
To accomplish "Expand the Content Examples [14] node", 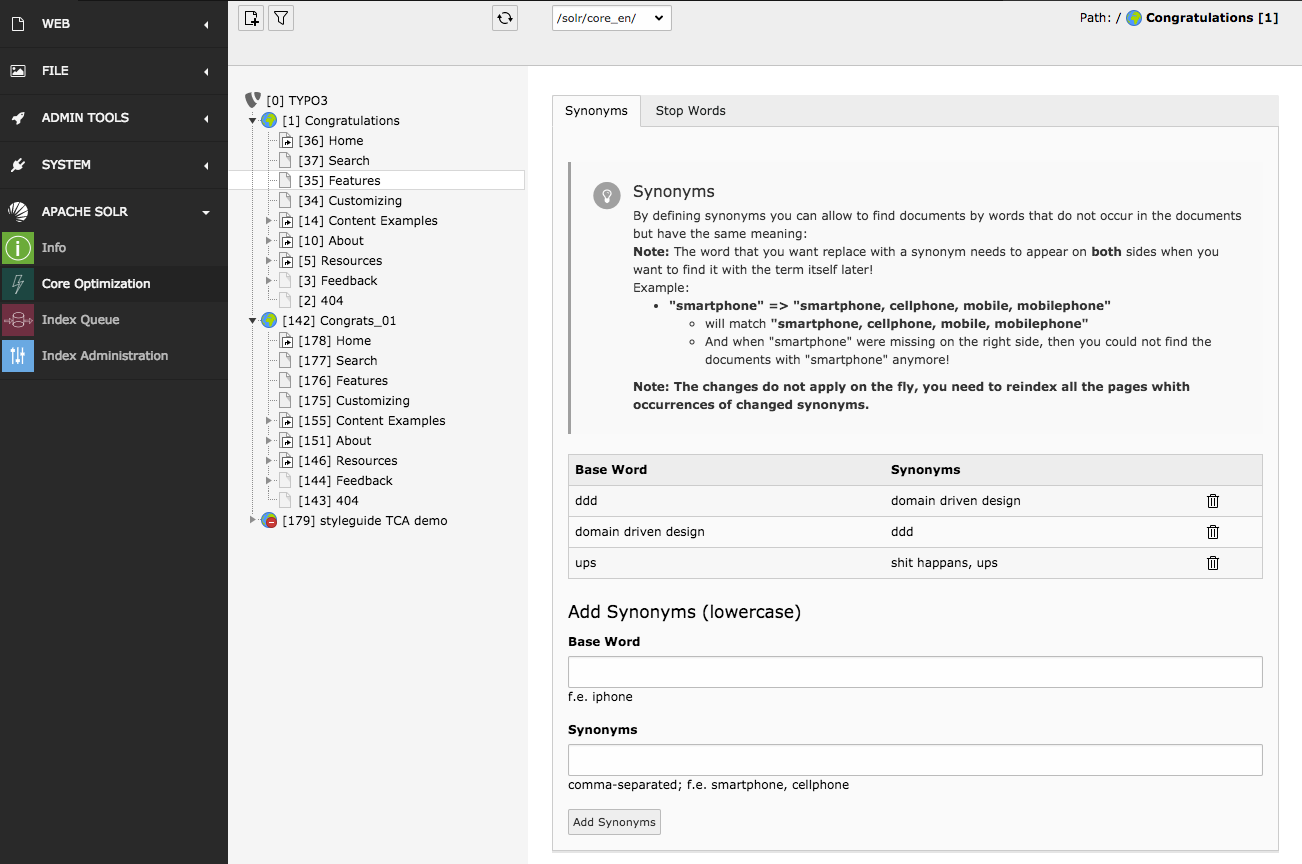I will pos(269,221).
